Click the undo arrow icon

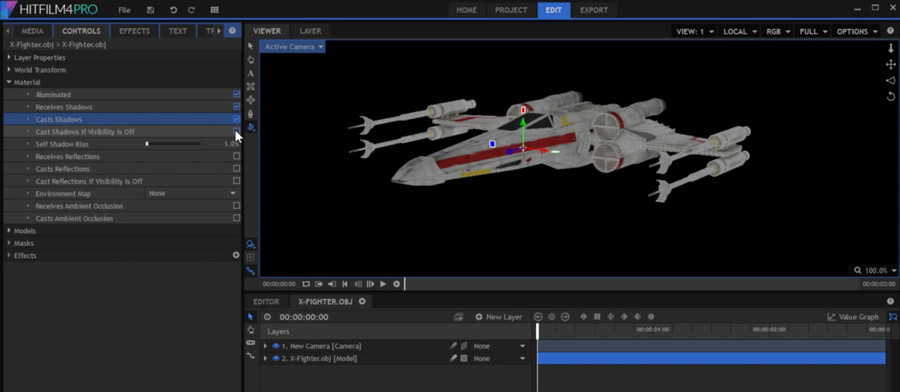[x=173, y=10]
